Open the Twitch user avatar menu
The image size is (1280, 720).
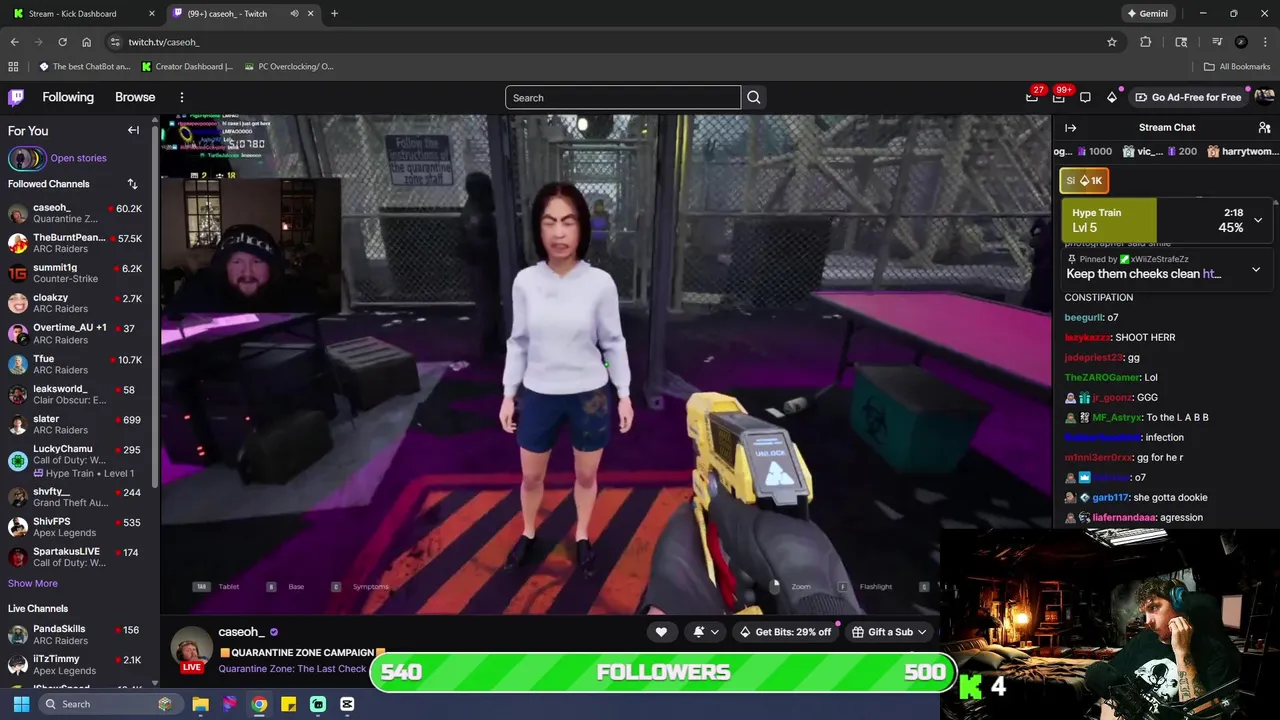click(1264, 97)
